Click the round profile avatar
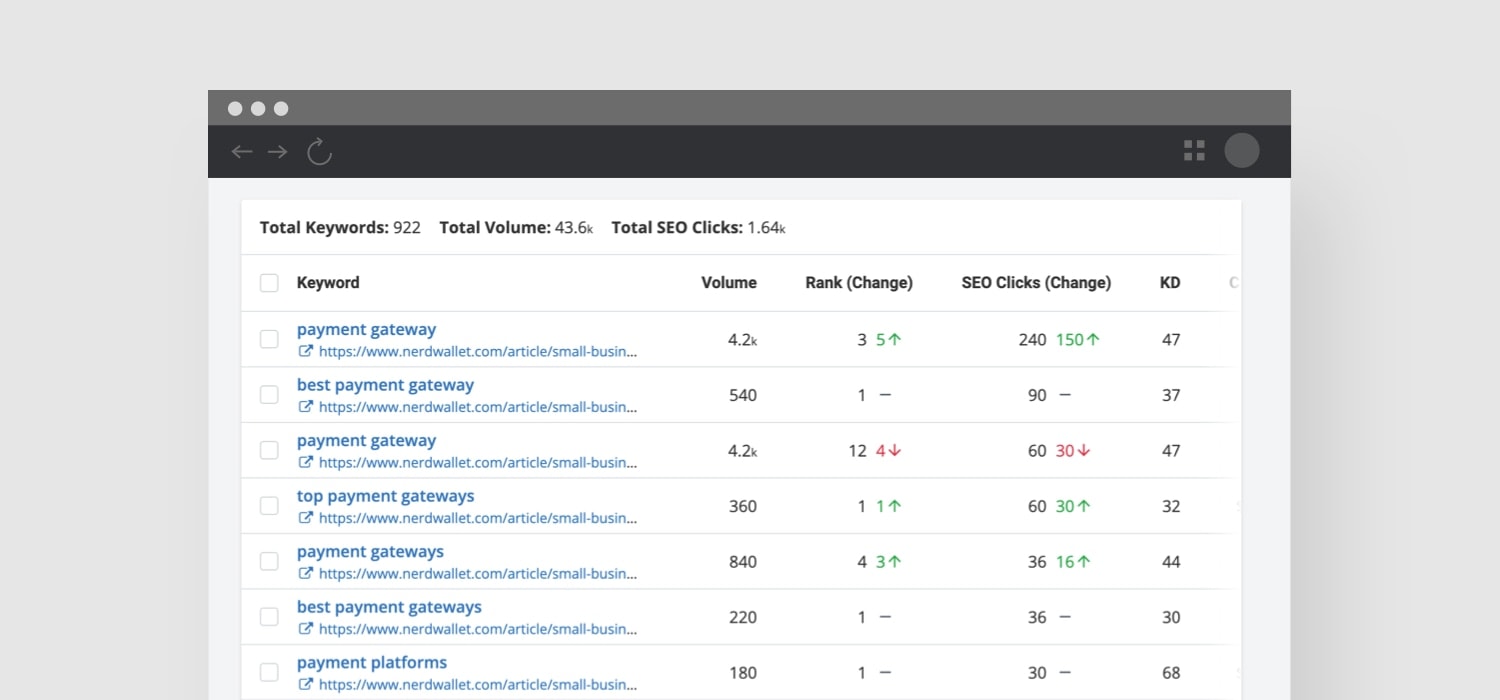The image size is (1500, 700). (1242, 151)
